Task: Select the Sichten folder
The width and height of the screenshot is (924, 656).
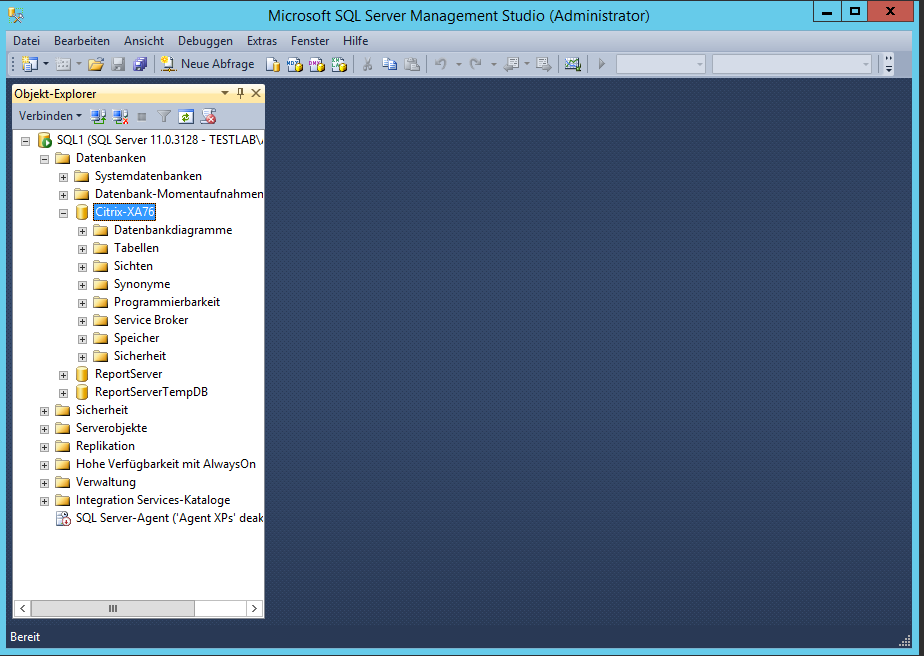Action: click(133, 266)
